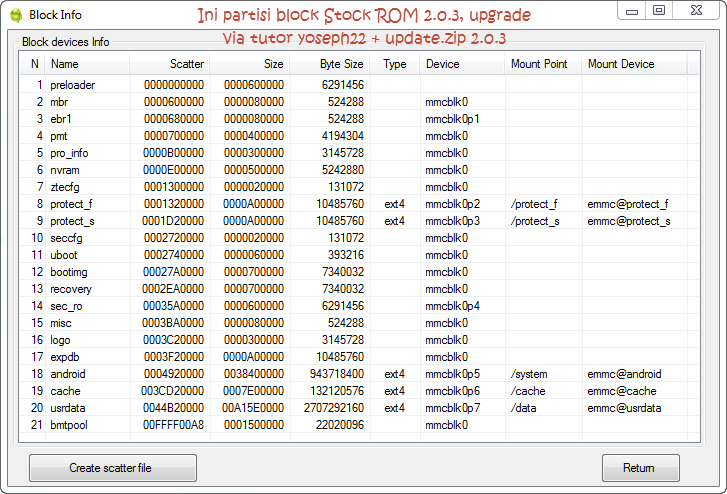Sort by the Size column header
This screenshot has width=727, height=494.
(x=250, y=64)
